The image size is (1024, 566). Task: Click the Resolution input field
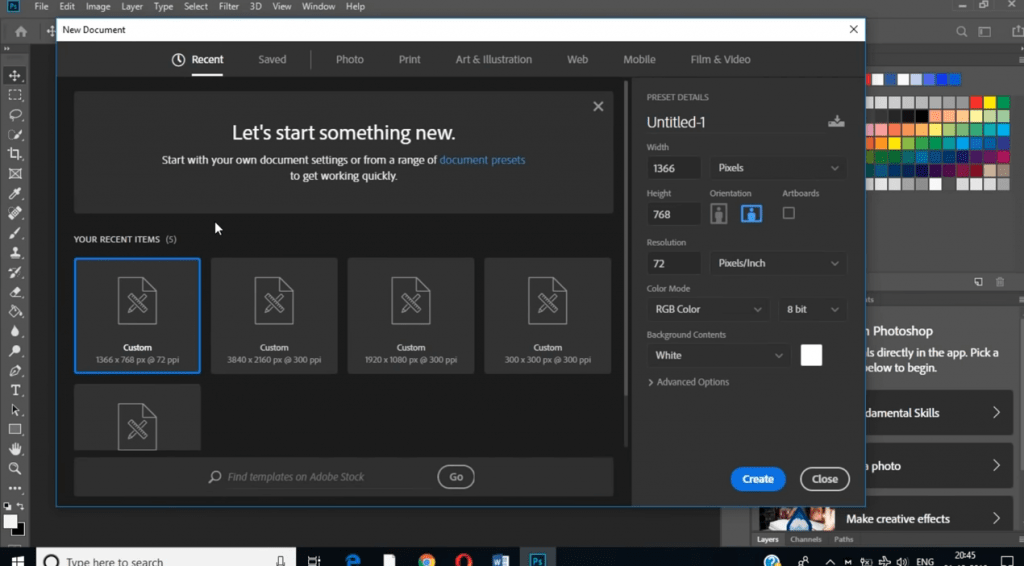674,263
